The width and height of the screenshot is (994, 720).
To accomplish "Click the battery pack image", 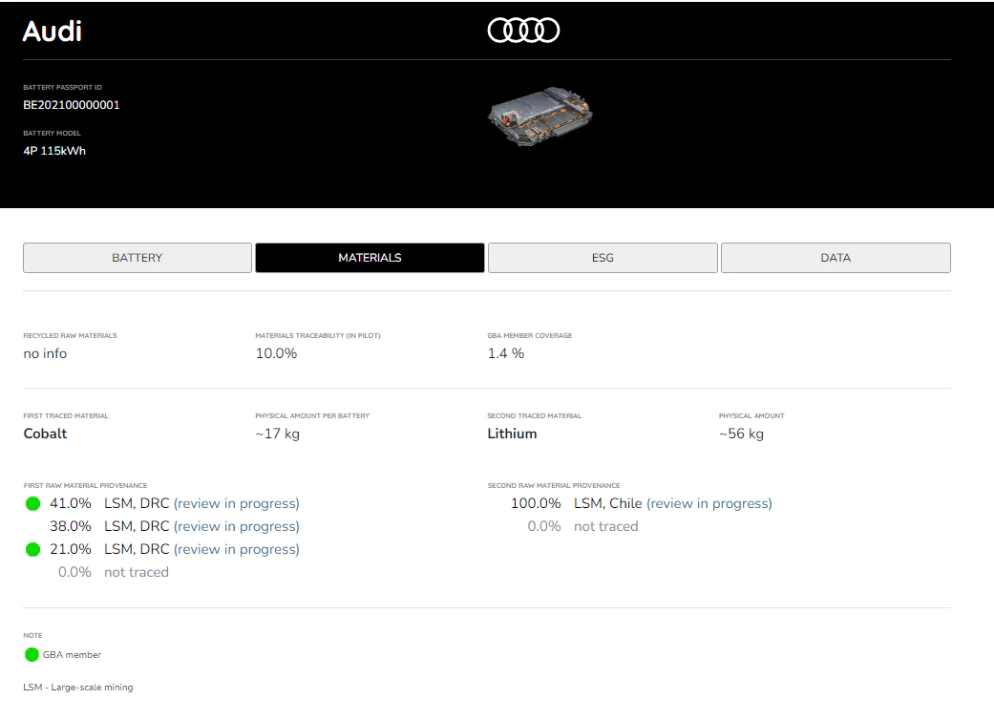I will pyautogui.click(x=540, y=116).
